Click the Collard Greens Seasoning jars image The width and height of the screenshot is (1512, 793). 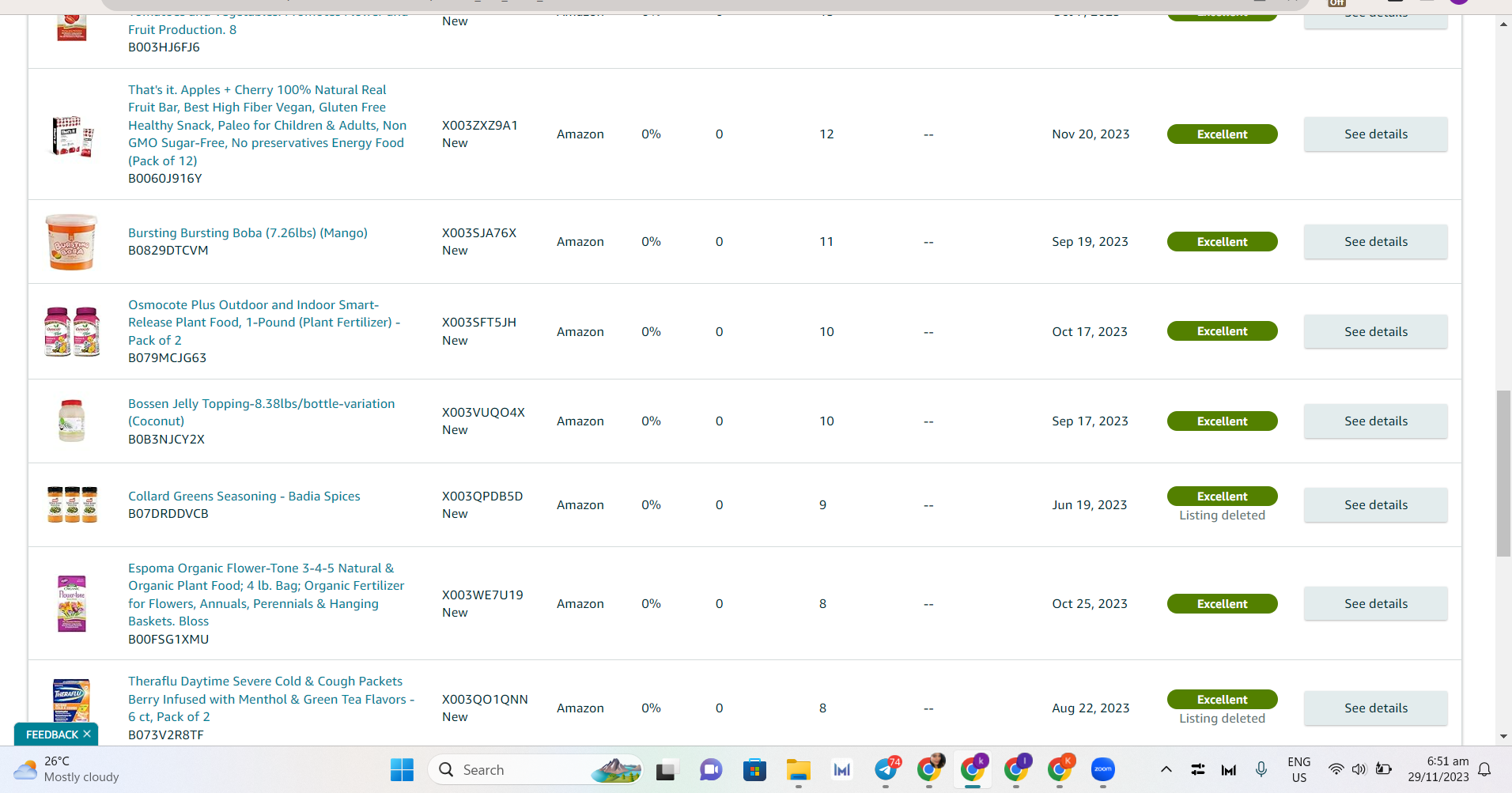point(72,504)
